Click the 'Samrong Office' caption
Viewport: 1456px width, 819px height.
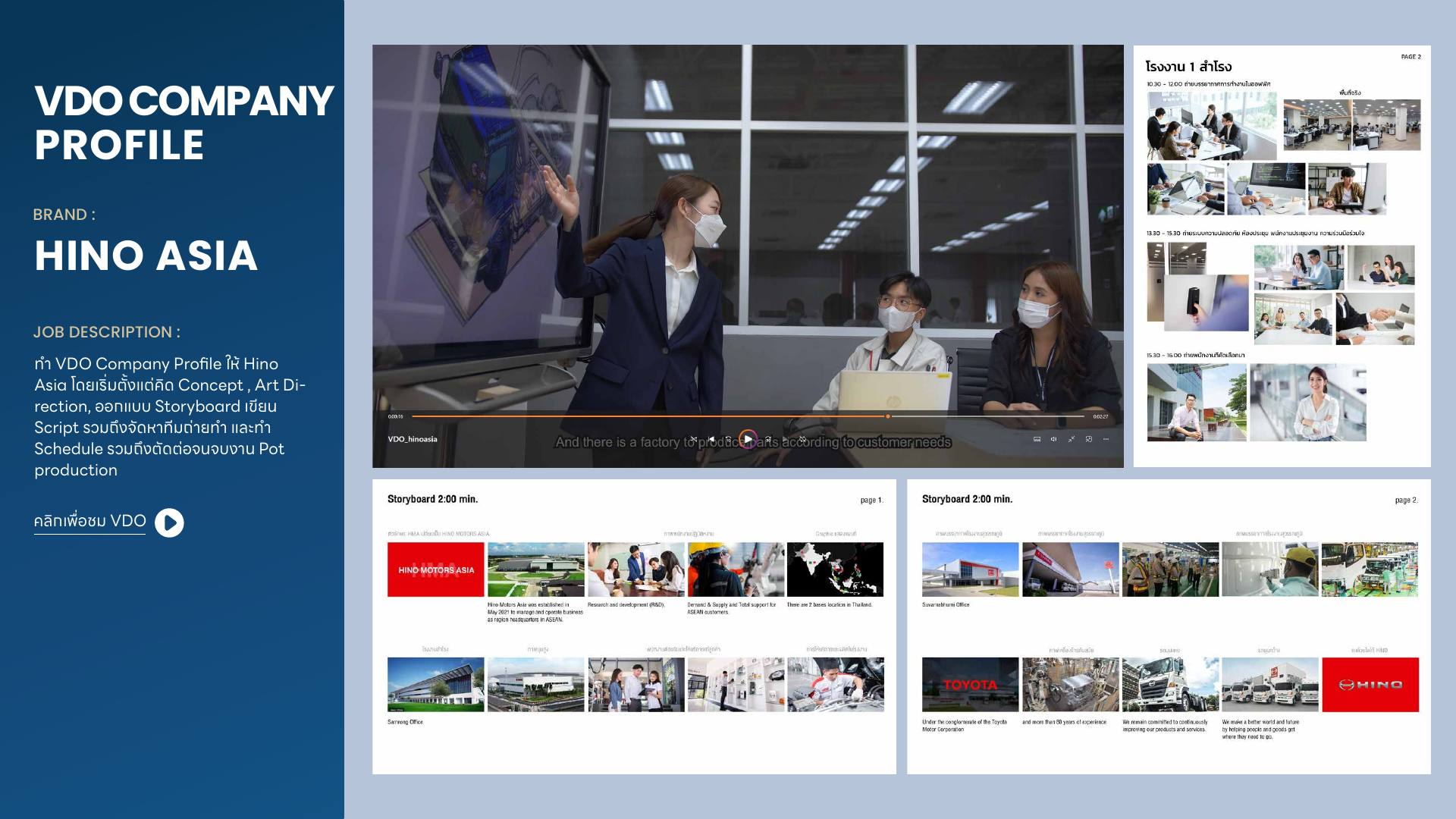click(x=406, y=722)
